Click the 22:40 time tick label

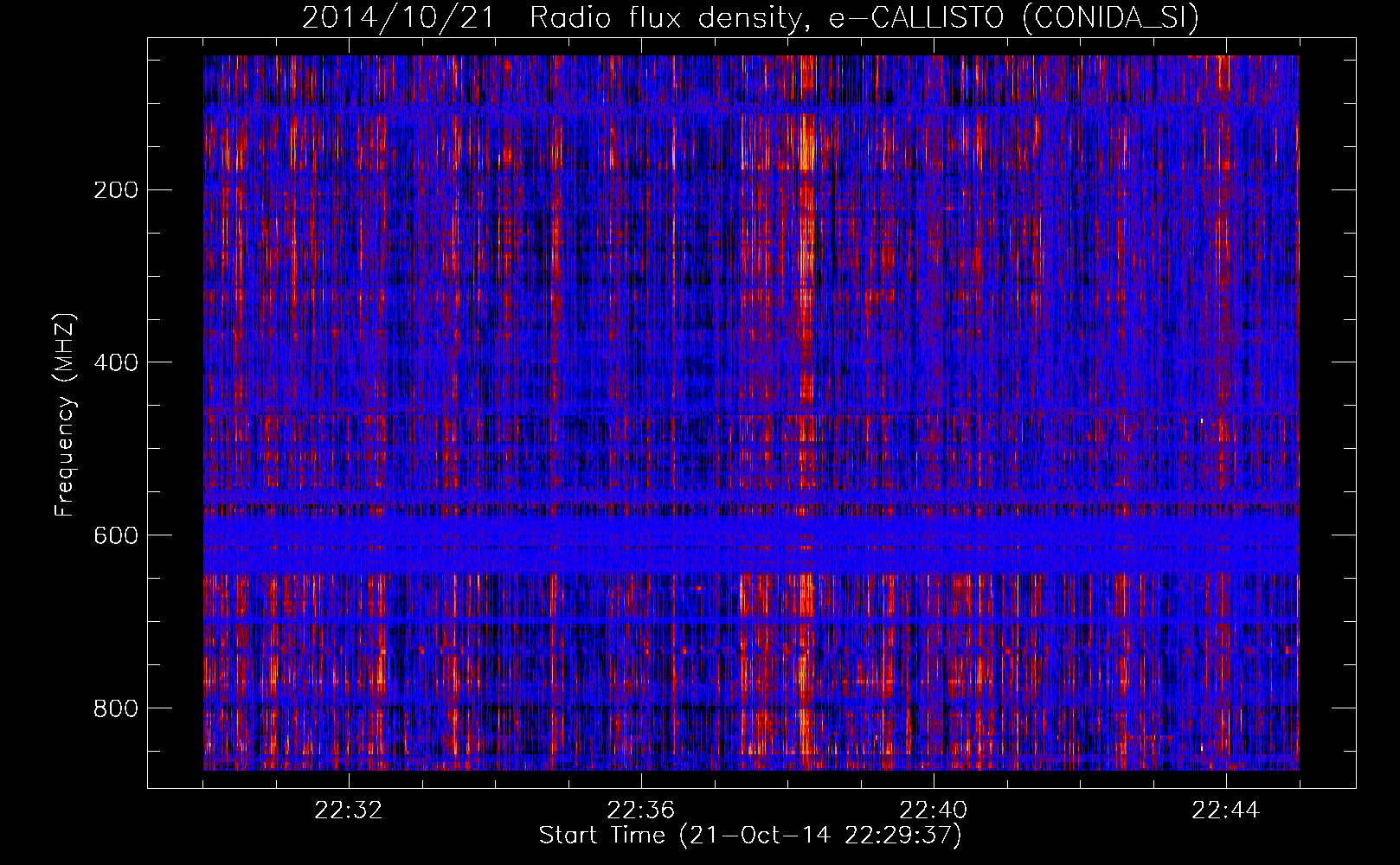coord(934,811)
